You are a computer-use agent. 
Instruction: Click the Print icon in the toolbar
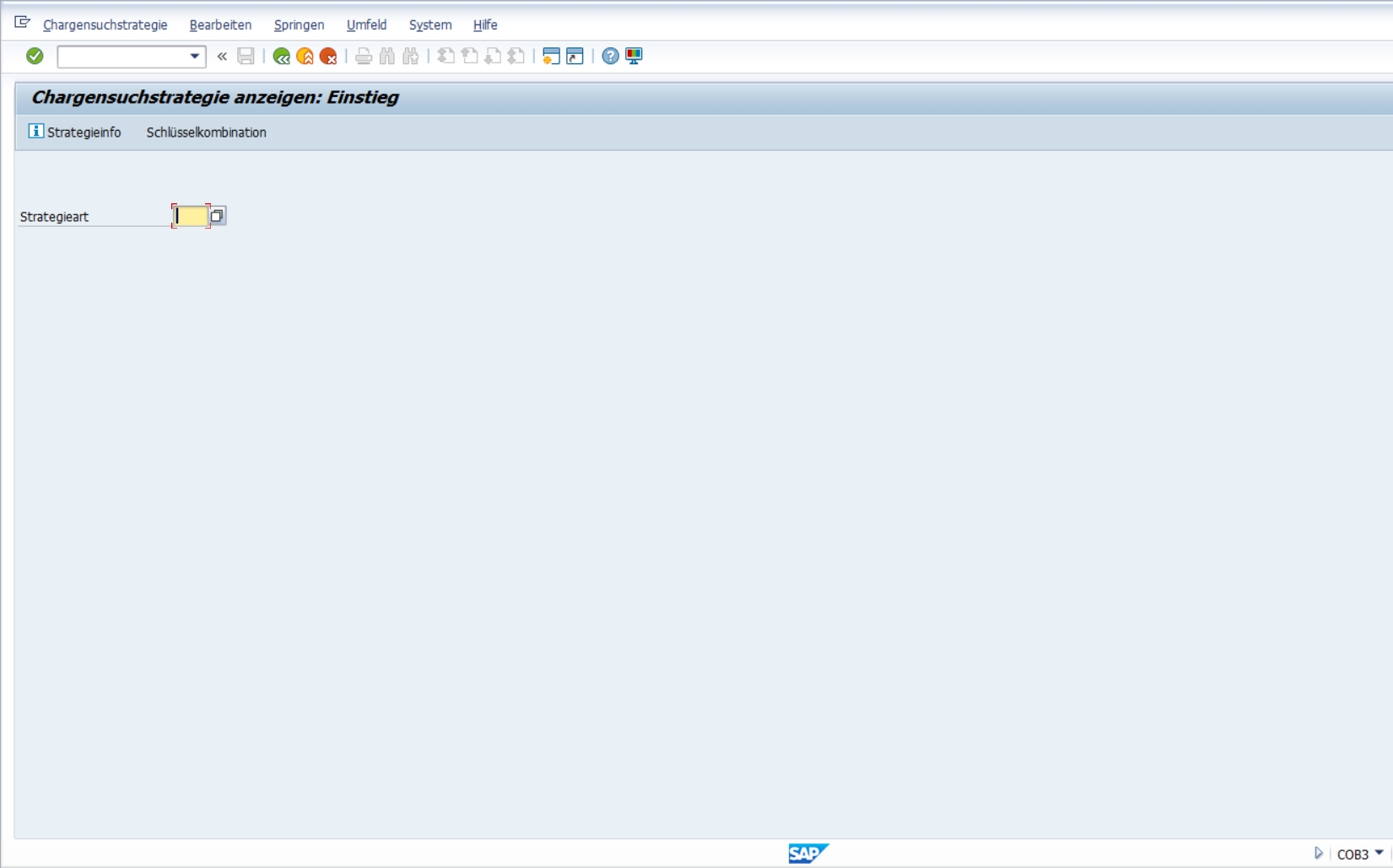coord(364,57)
